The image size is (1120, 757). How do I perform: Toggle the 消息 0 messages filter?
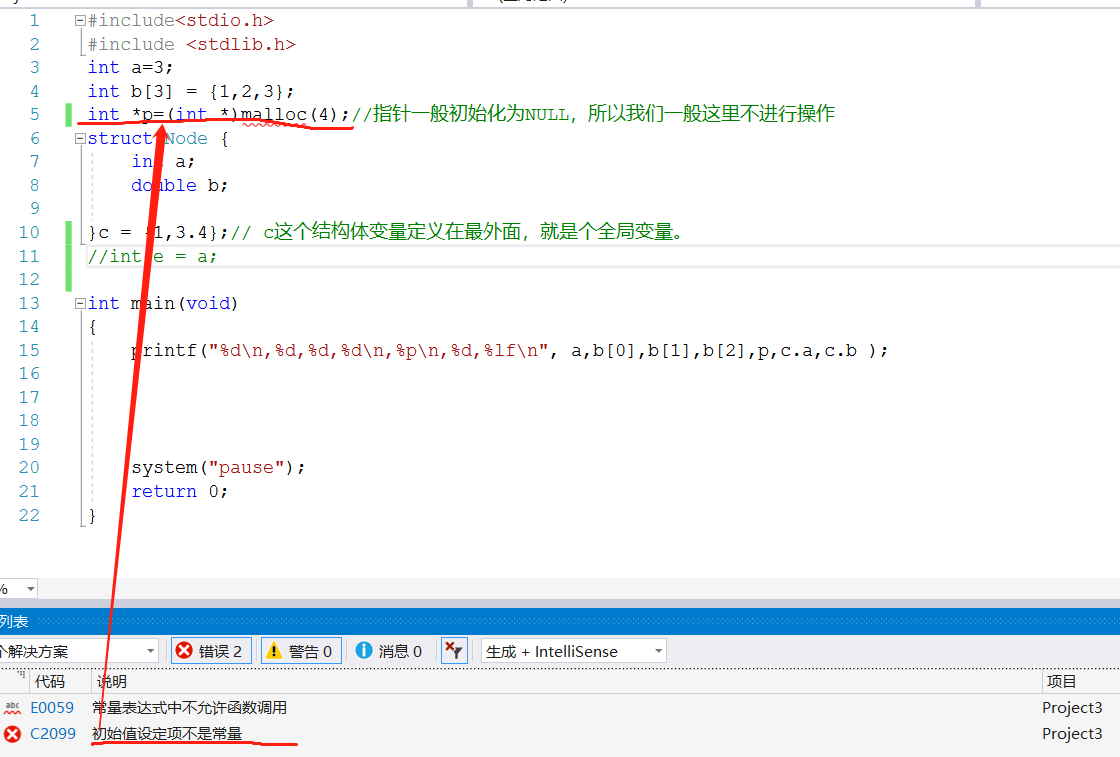[x=389, y=651]
